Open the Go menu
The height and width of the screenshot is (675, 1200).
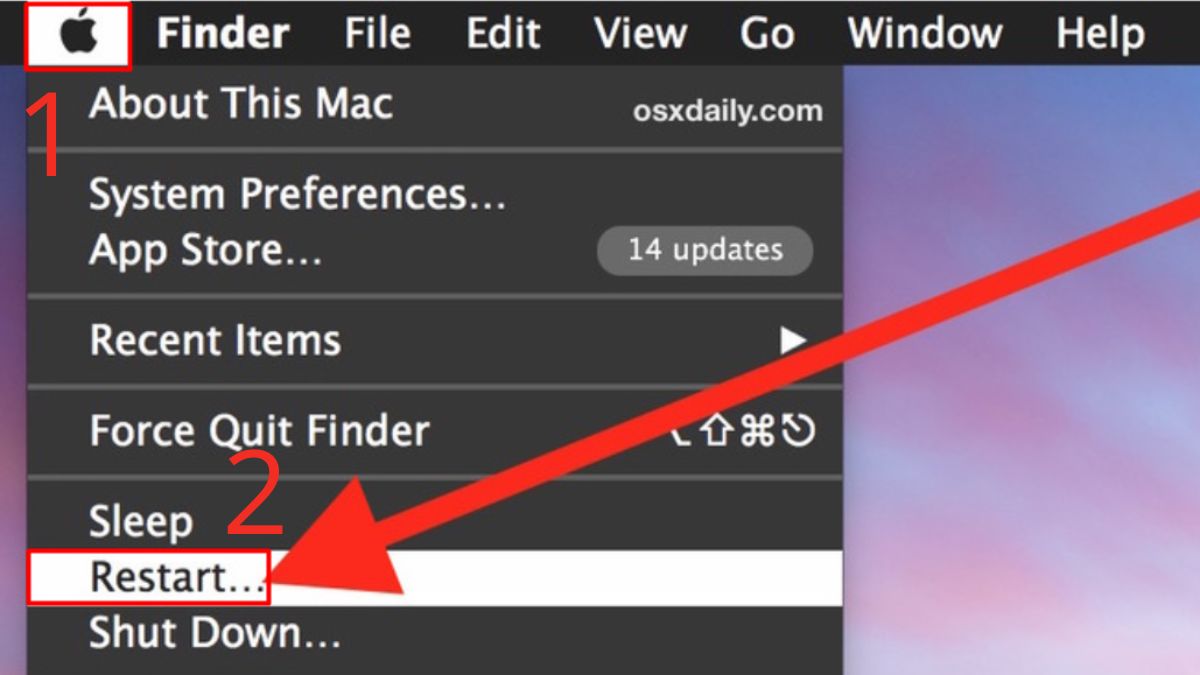[767, 34]
